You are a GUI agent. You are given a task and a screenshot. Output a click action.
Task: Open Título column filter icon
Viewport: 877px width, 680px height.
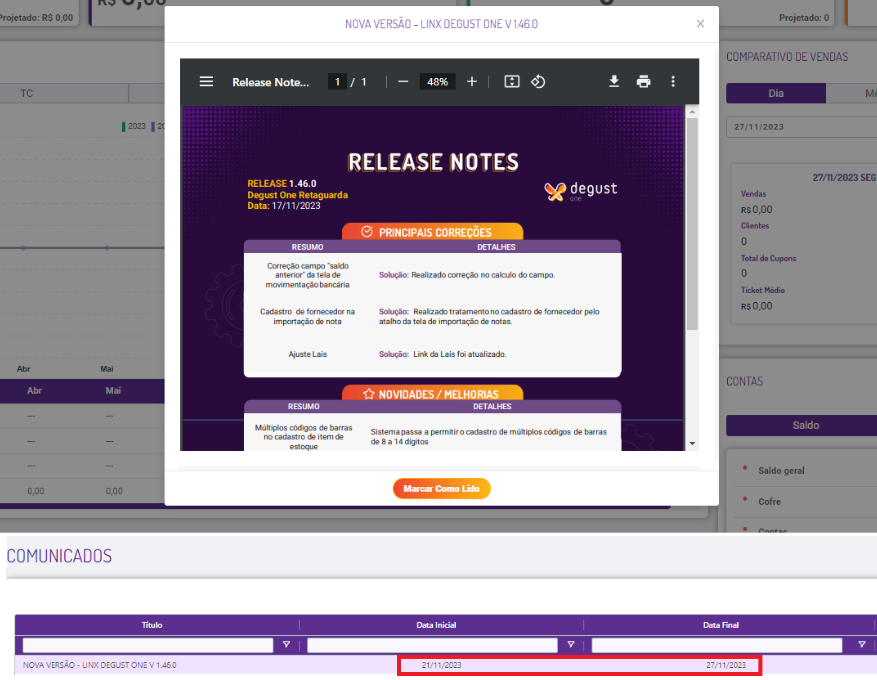pyautogui.click(x=286, y=645)
